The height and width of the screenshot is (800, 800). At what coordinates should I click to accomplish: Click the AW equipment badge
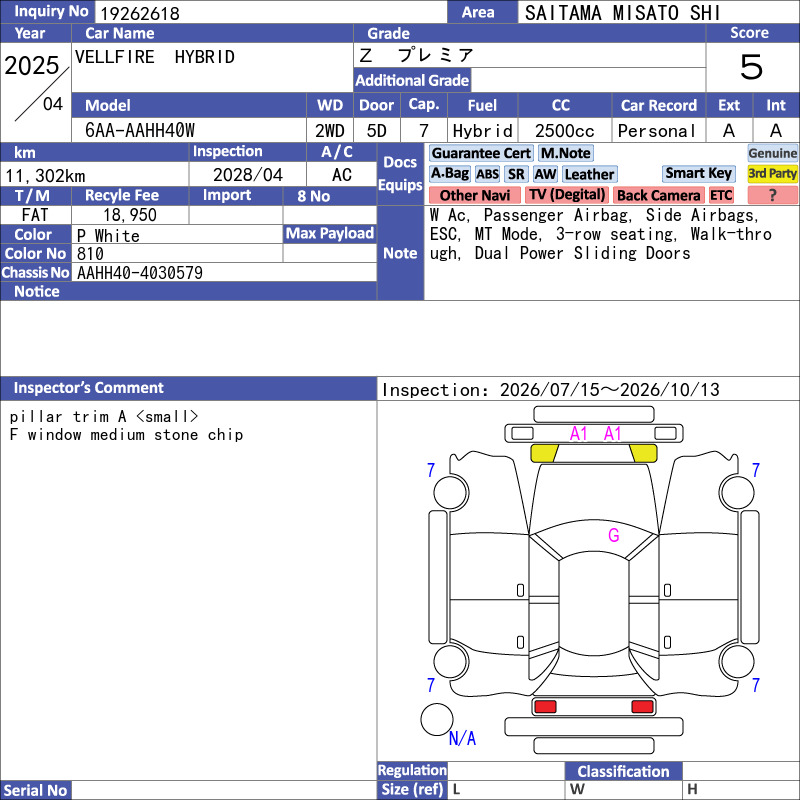pos(545,174)
